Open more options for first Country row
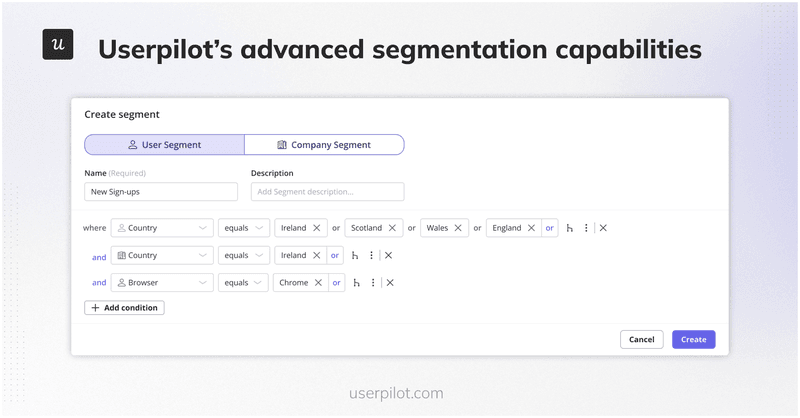 point(586,228)
